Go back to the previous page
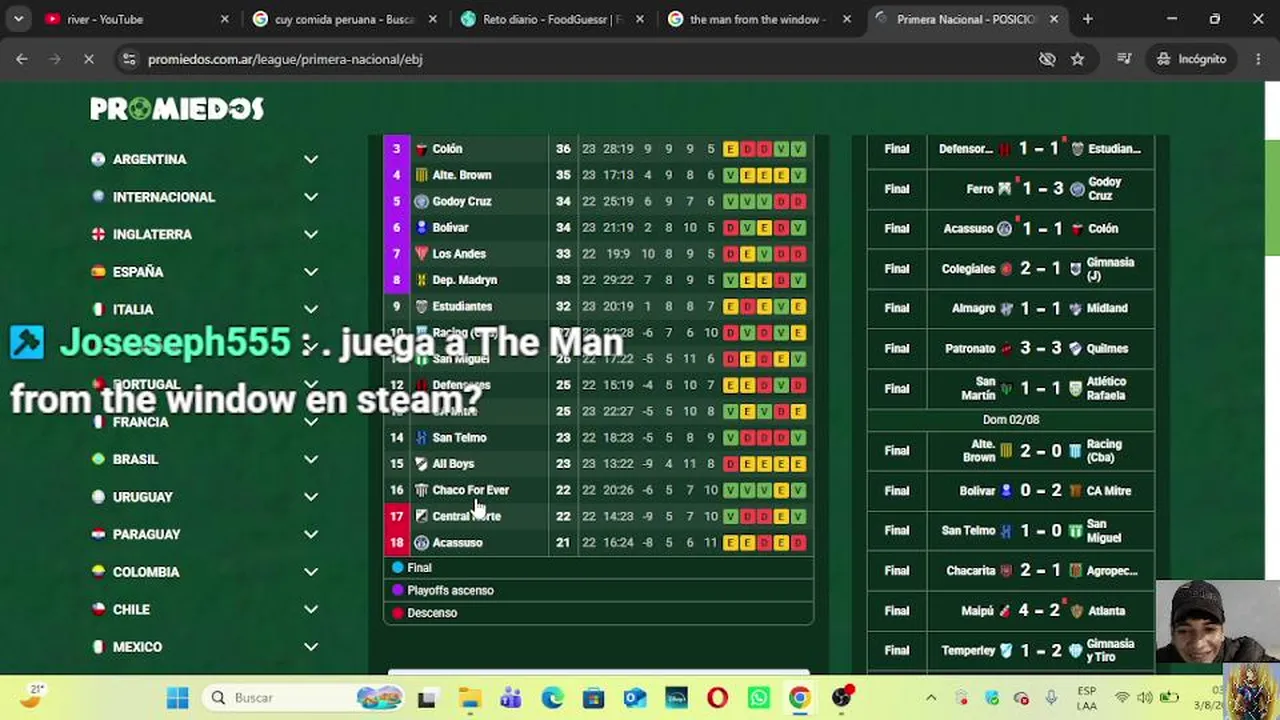Screen dimensions: 1280x720 click(22, 59)
